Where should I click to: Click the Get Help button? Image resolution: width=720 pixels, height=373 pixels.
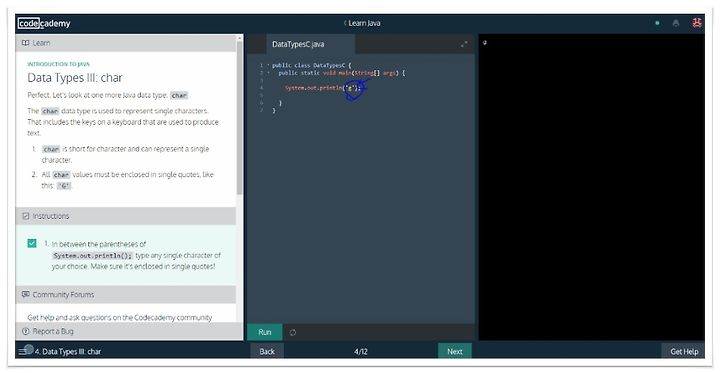click(x=684, y=351)
